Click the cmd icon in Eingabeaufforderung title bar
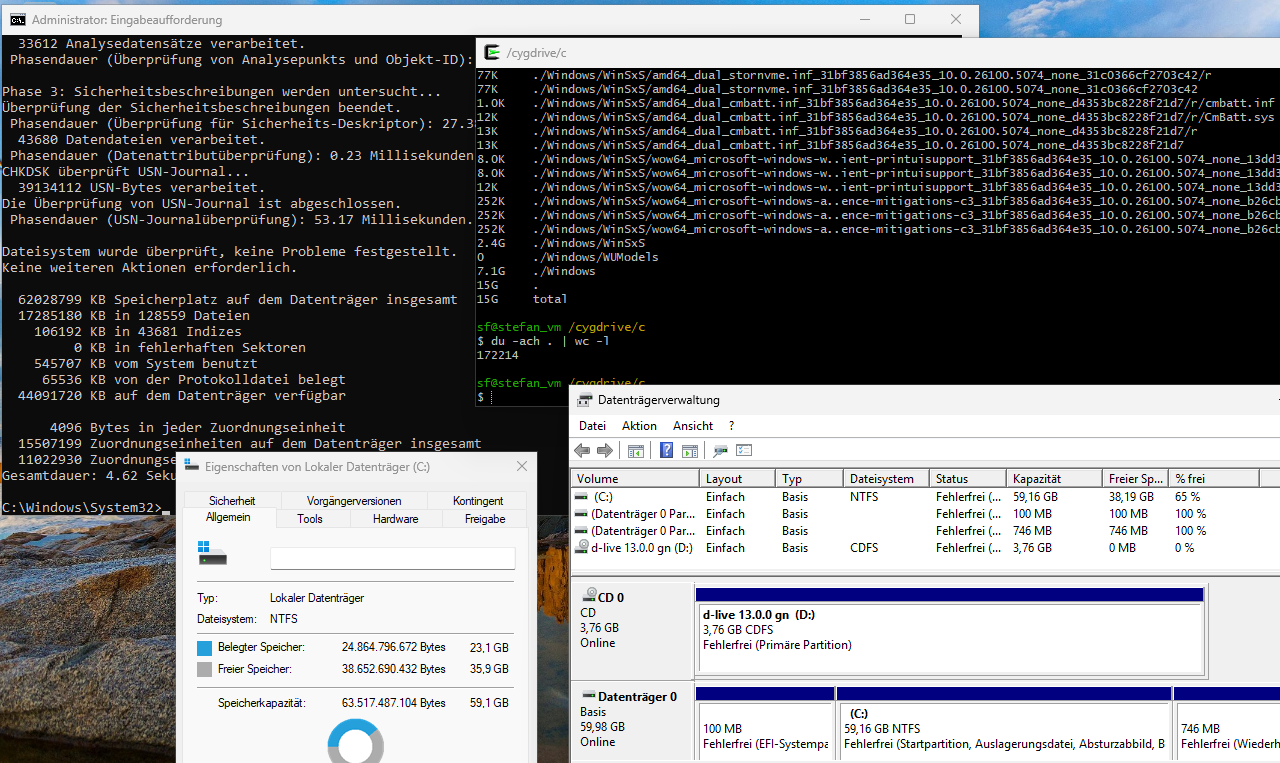The height and width of the screenshot is (763, 1280). (x=17, y=19)
